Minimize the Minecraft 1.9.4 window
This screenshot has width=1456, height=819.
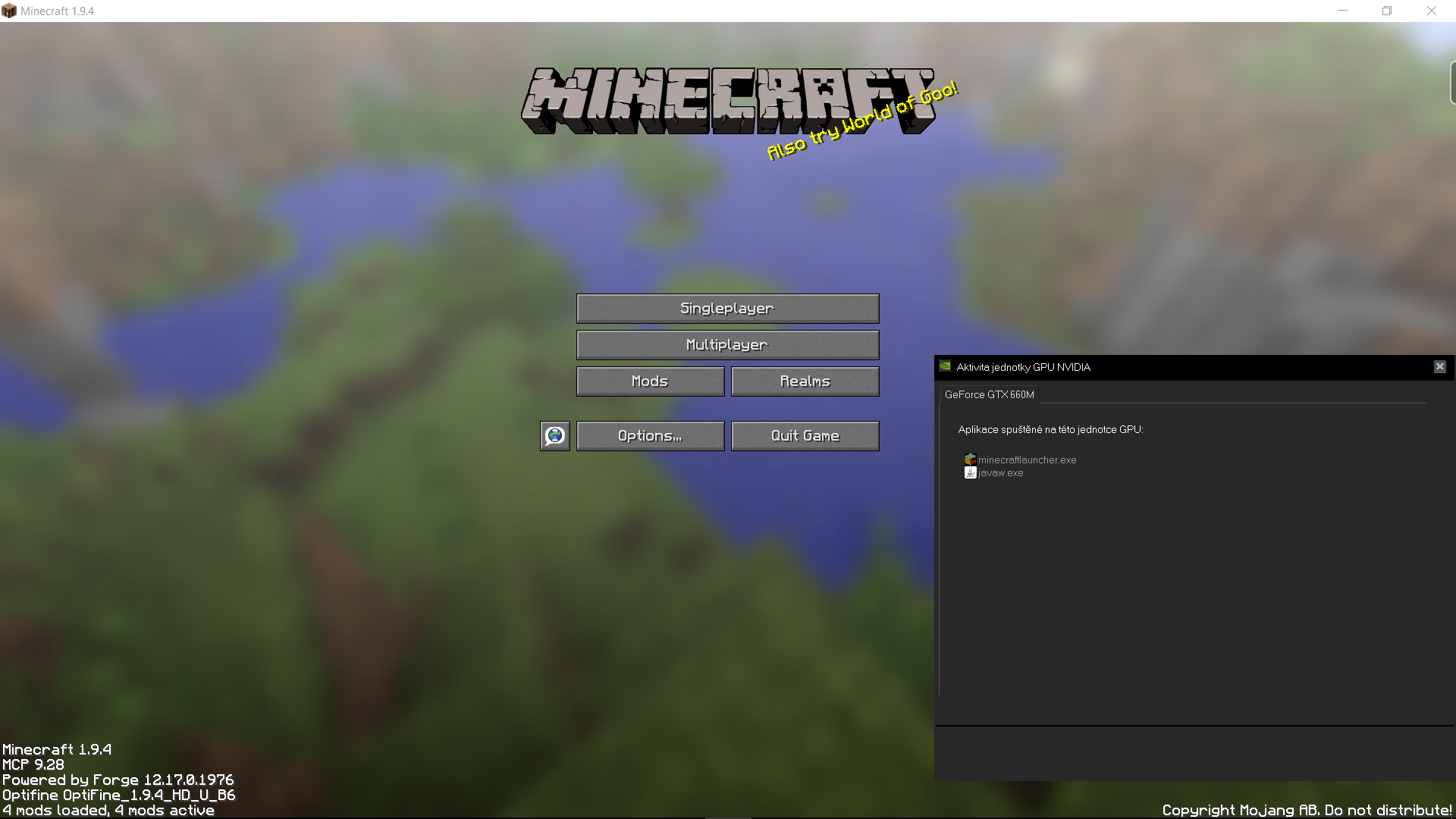coord(1343,11)
